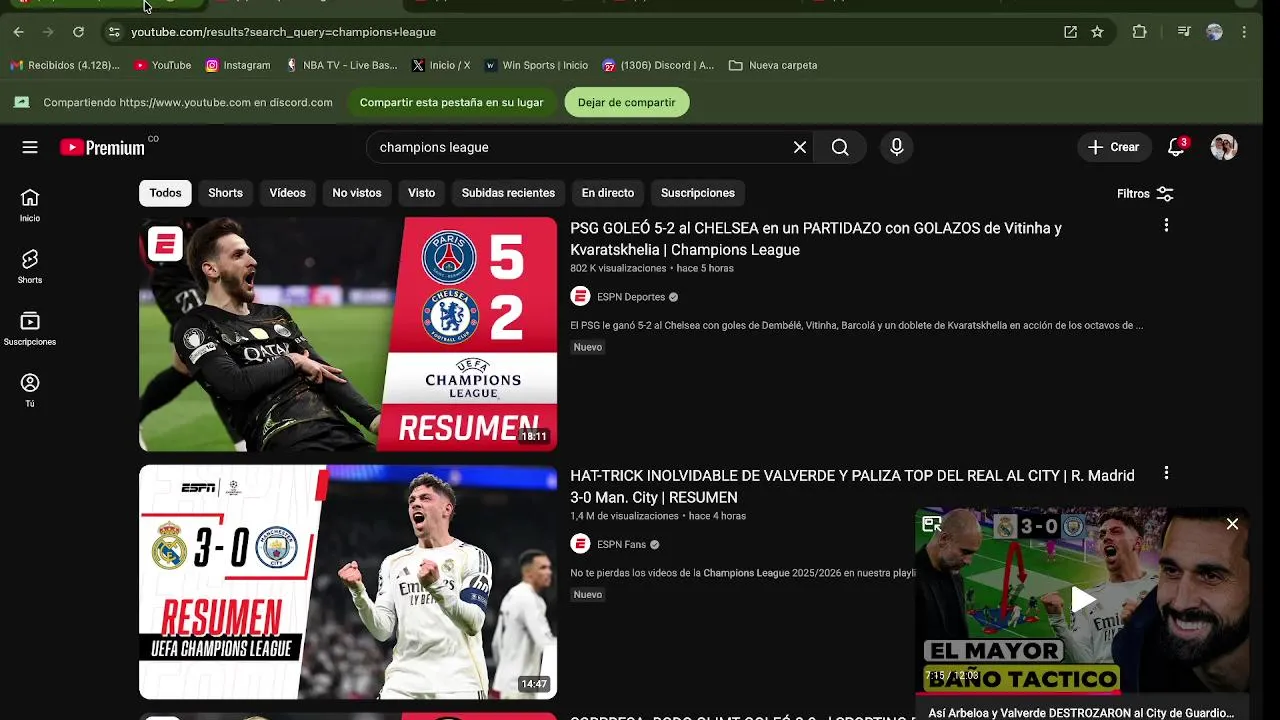Open Filtros search filters
Screen dimensions: 1280x720
(1145, 194)
